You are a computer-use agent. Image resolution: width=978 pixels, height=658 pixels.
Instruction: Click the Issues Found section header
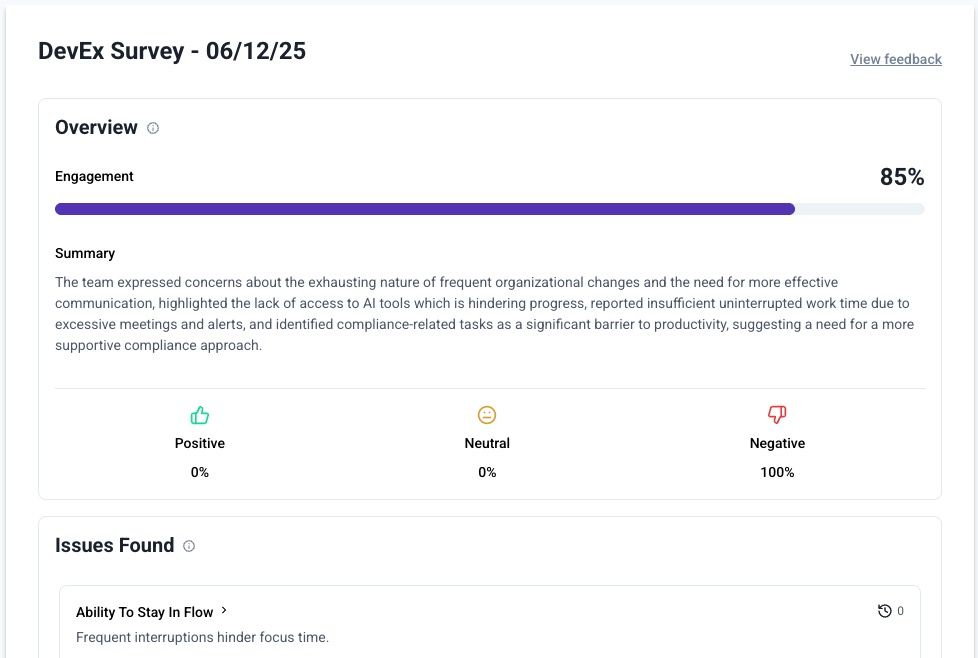(115, 545)
